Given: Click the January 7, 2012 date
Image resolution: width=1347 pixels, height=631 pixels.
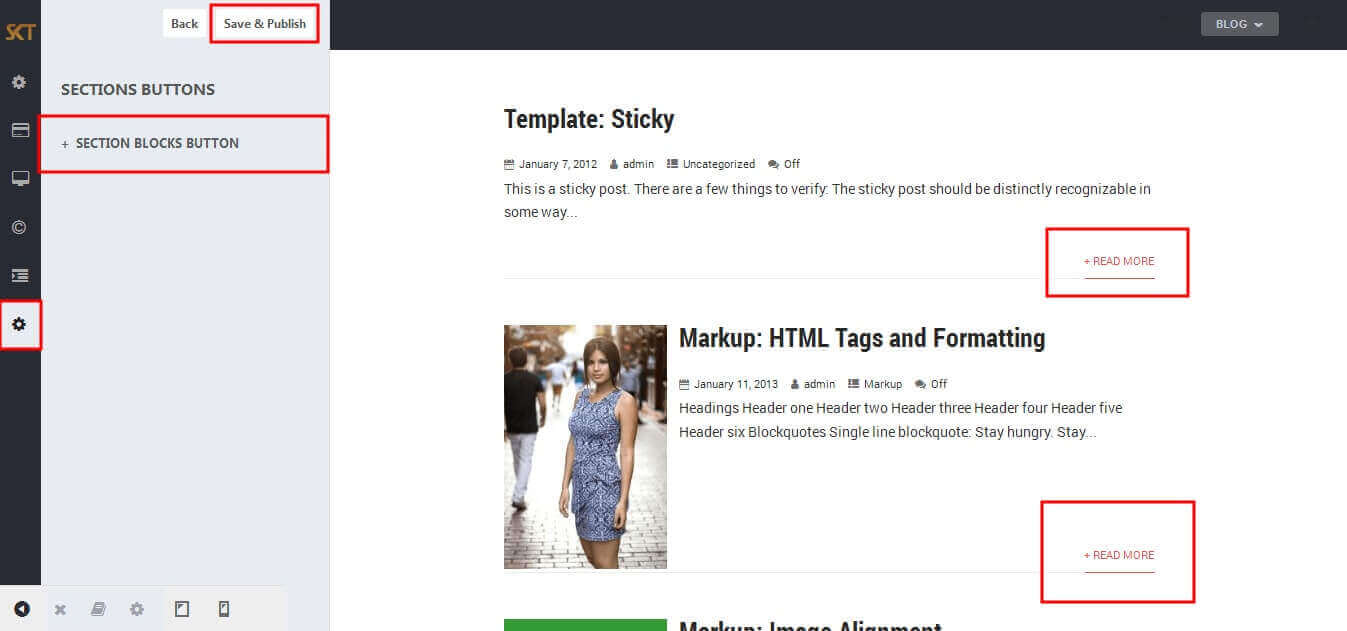Looking at the screenshot, I should pos(558,164).
